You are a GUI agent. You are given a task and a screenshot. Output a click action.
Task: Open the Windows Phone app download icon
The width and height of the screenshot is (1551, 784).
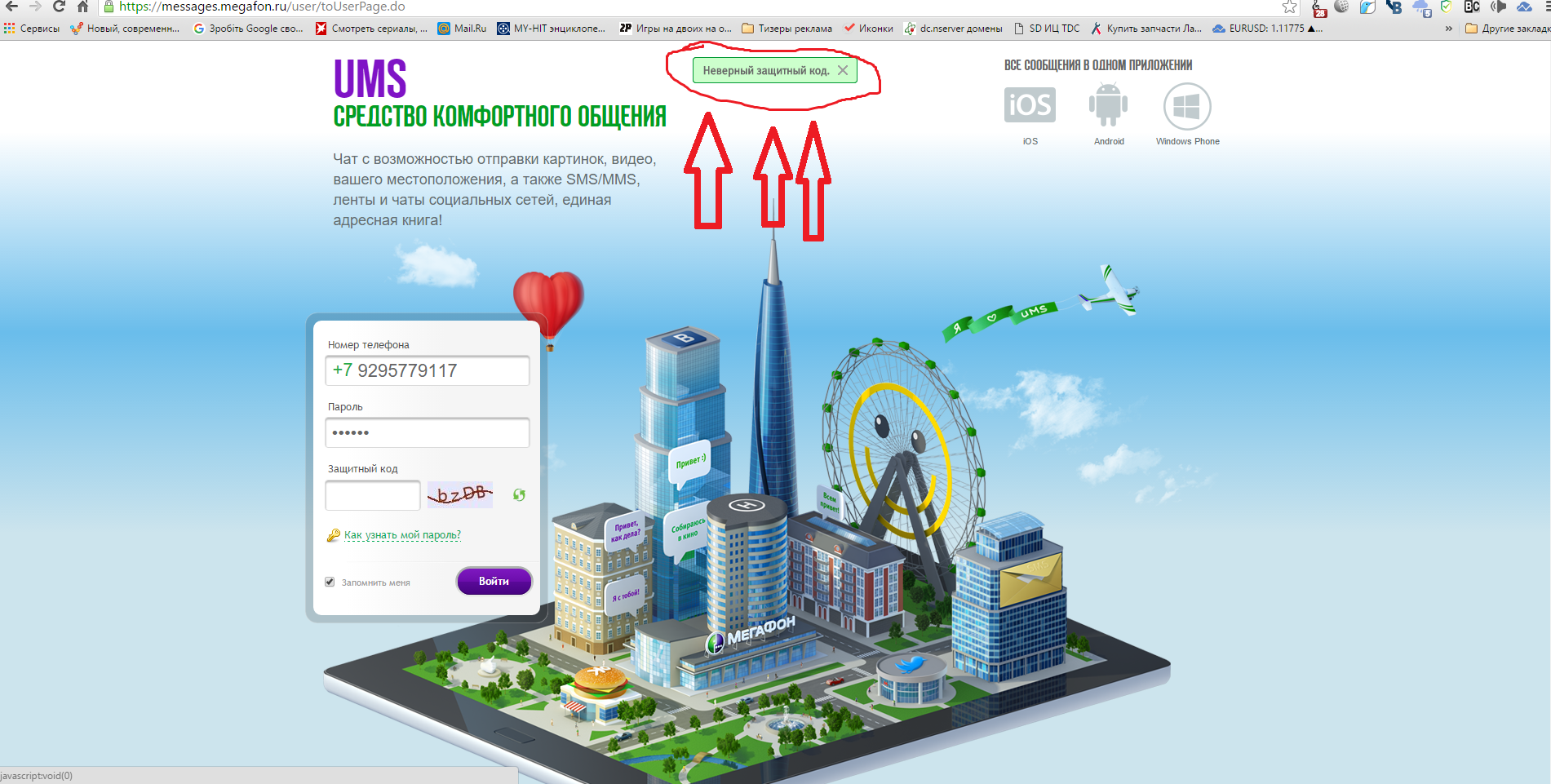1187,106
